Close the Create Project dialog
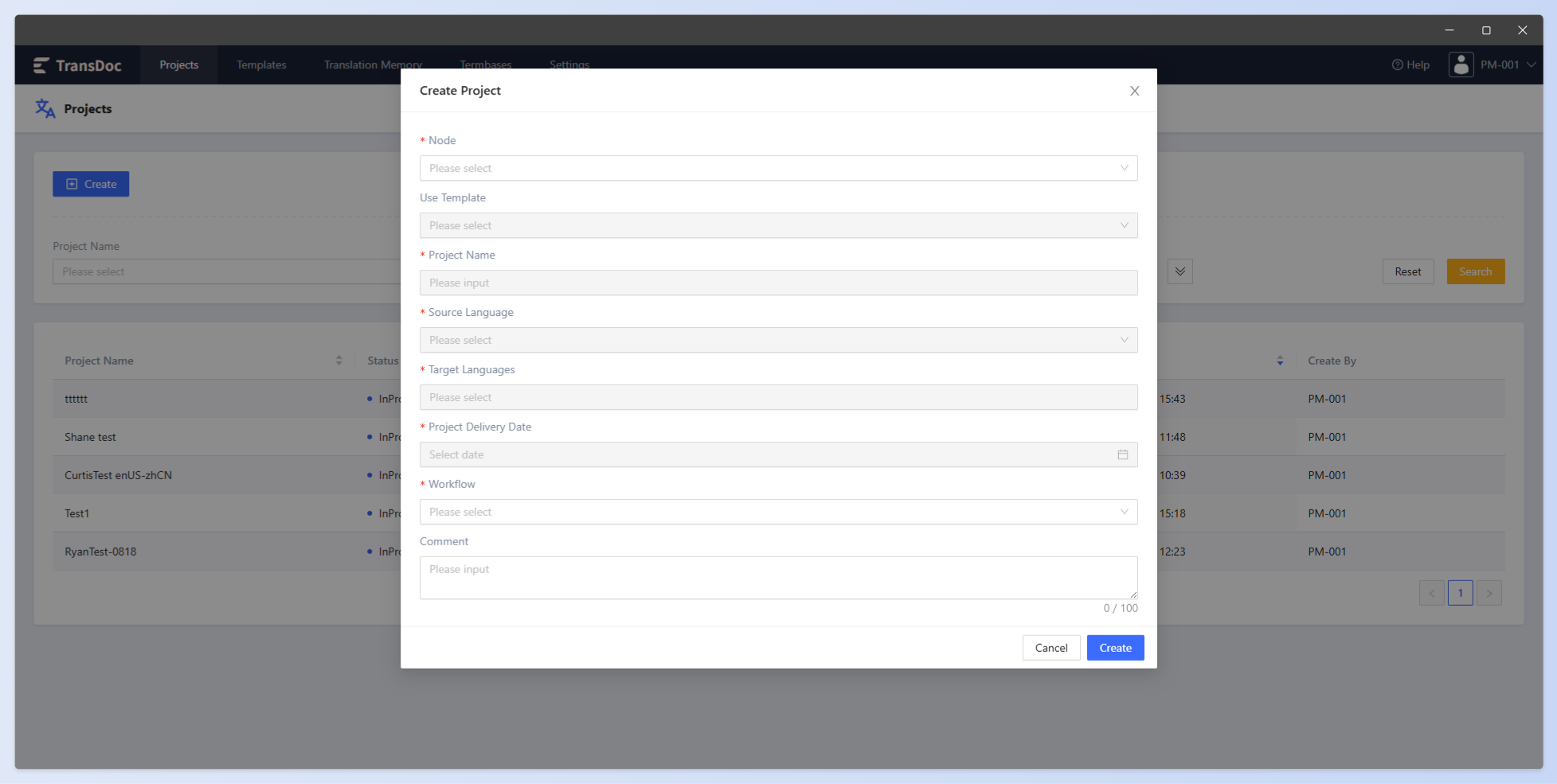The height and width of the screenshot is (784, 1557). 1134,91
